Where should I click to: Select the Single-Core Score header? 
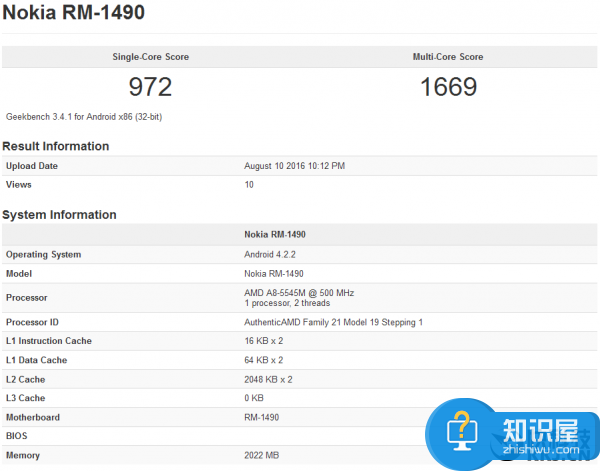[150, 57]
